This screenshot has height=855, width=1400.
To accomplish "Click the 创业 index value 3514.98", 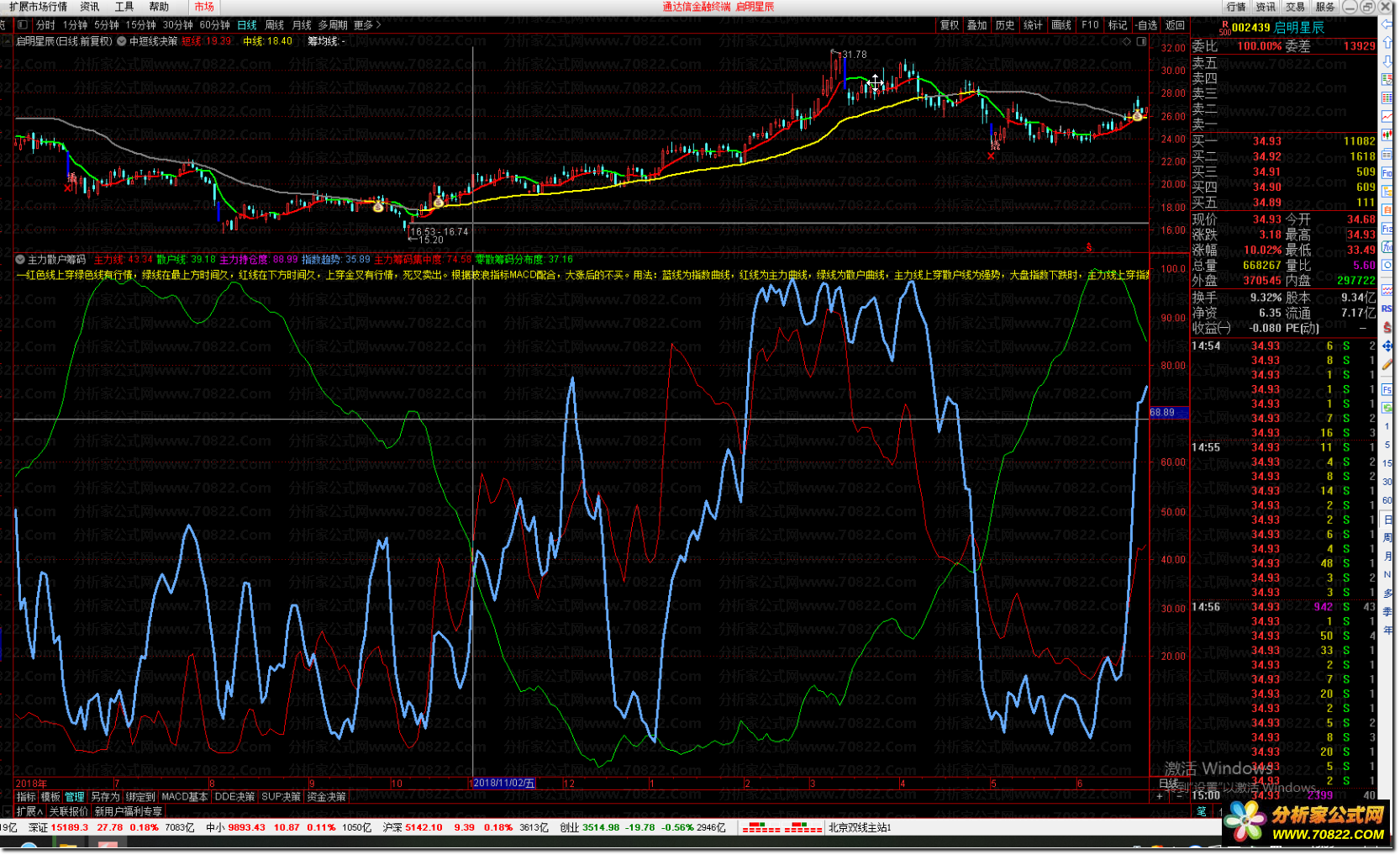I will click(x=601, y=828).
